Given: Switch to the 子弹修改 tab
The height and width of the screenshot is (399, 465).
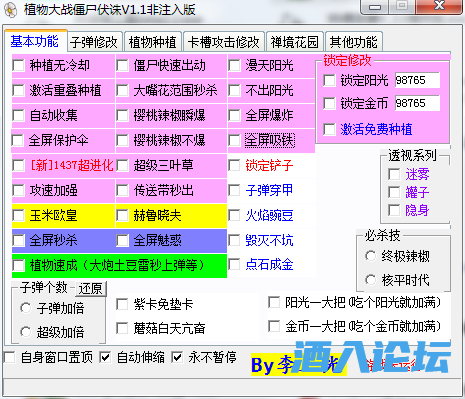Looking at the screenshot, I should coord(94,42).
